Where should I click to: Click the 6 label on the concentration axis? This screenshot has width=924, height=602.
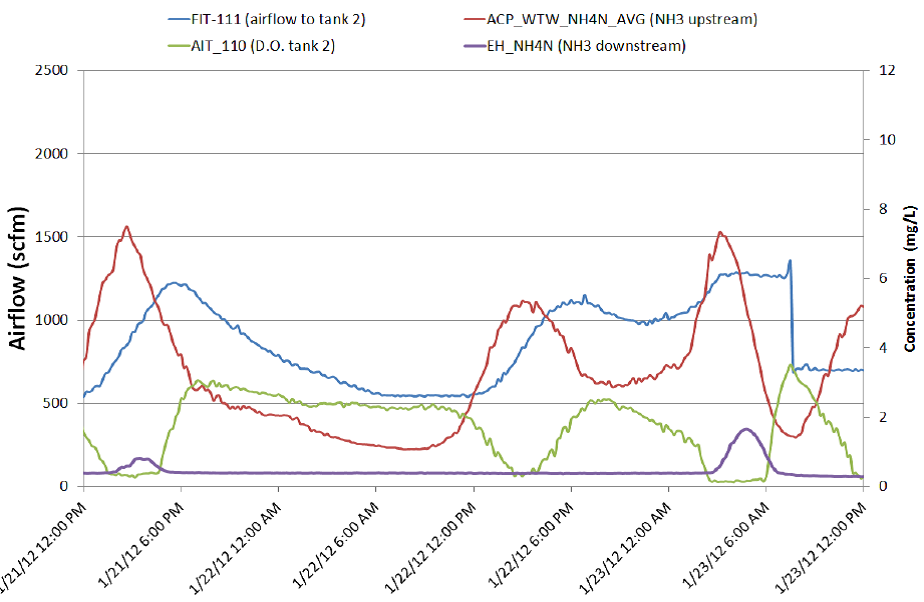pos(883,278)
